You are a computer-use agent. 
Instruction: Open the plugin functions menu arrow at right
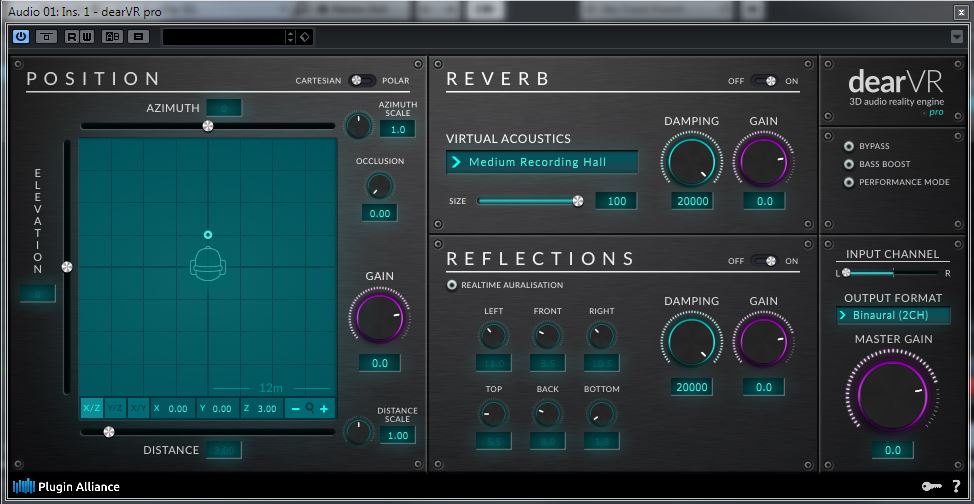tap(957, 37)
